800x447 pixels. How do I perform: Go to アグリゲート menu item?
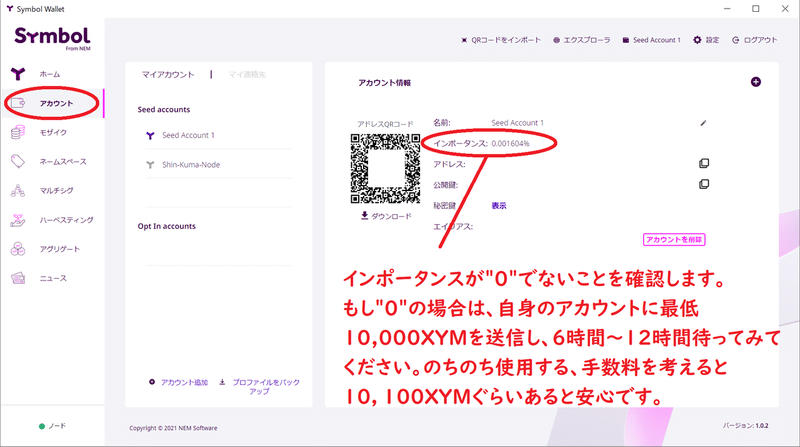(60, 249)
